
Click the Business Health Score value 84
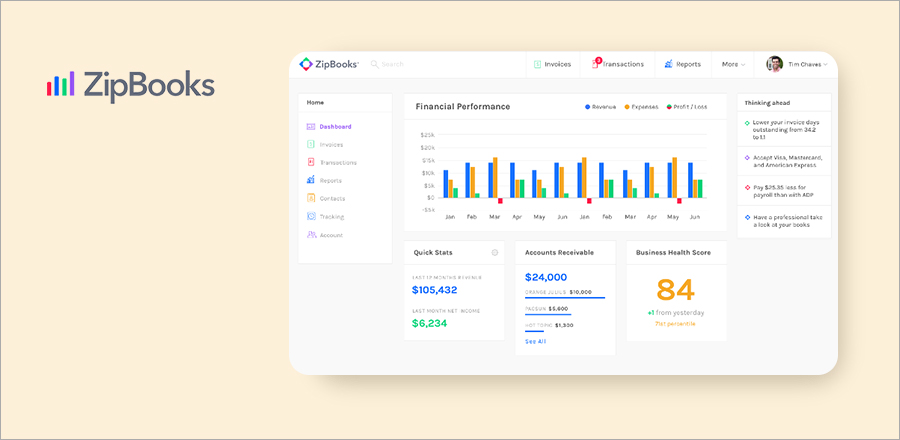click(x=676, y=290)
